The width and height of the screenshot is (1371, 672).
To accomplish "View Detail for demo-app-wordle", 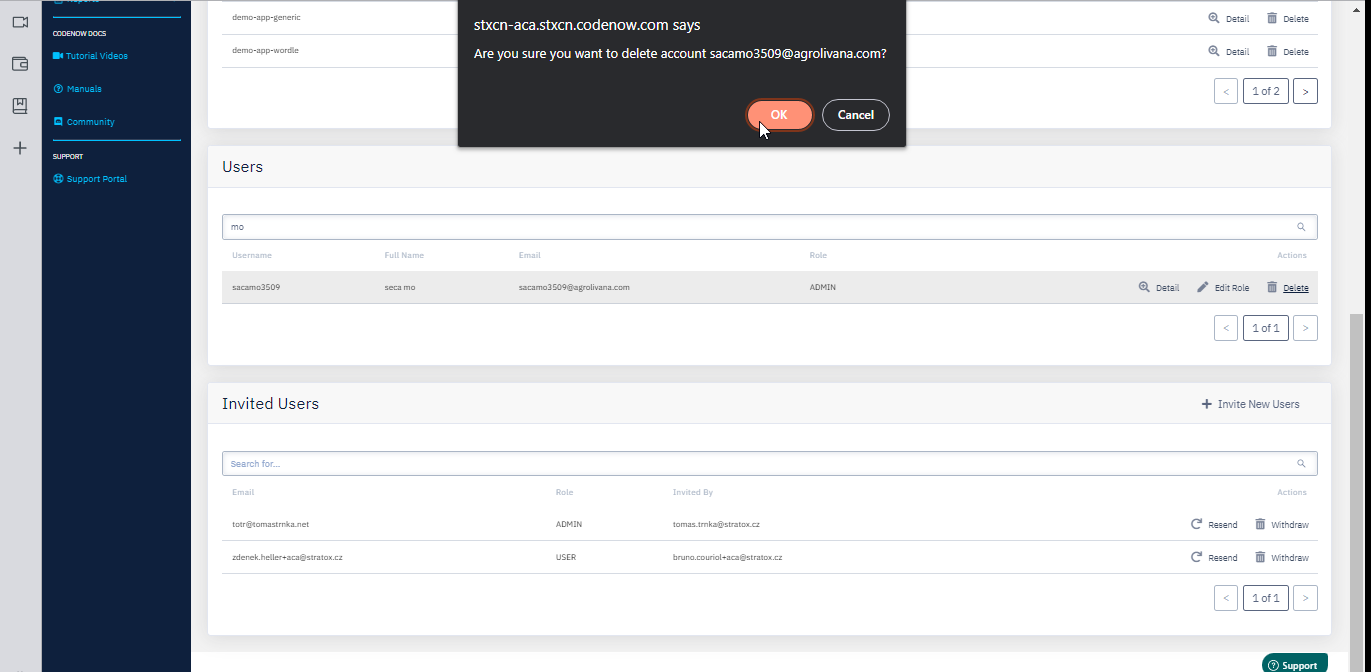I will 1229,51.
